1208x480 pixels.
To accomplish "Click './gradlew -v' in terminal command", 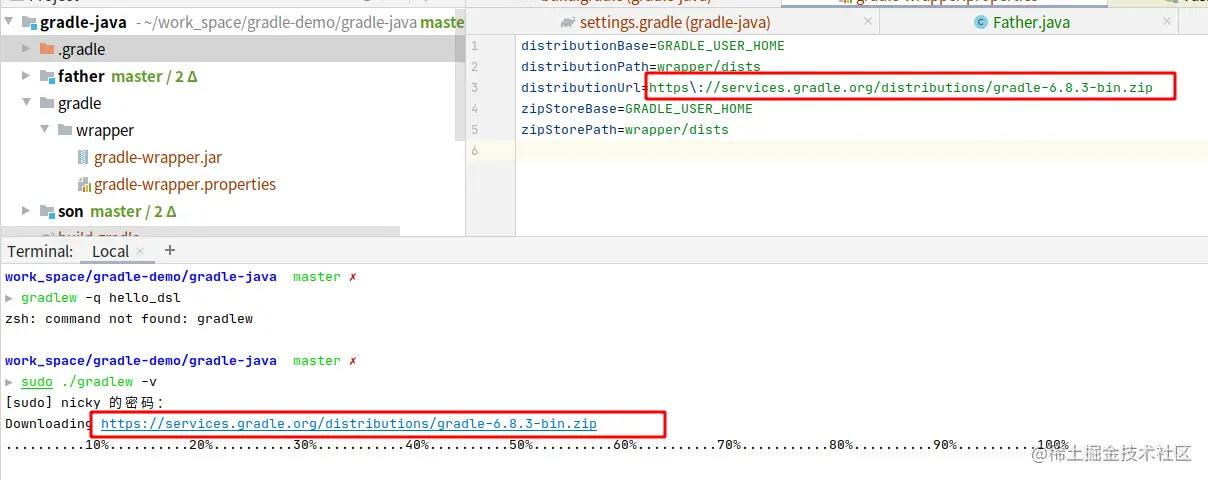I will click(109, 381).
